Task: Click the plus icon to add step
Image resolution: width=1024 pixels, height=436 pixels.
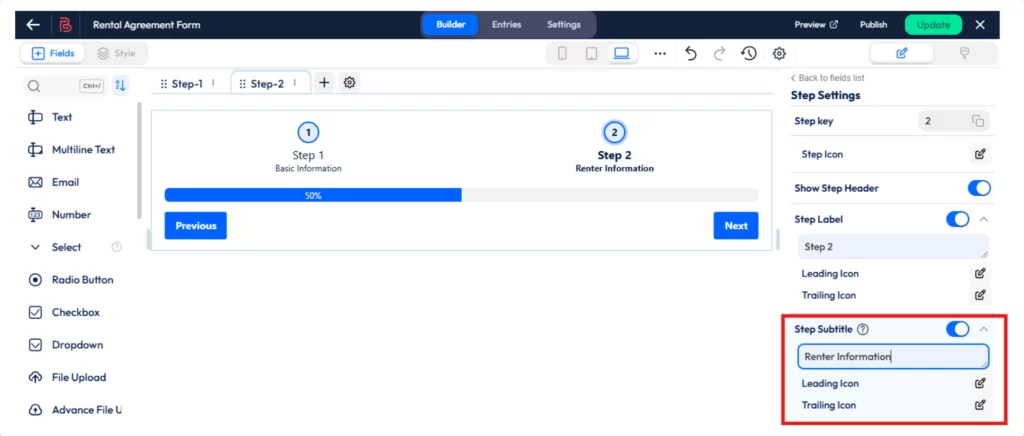Action: tap(324, 83)
